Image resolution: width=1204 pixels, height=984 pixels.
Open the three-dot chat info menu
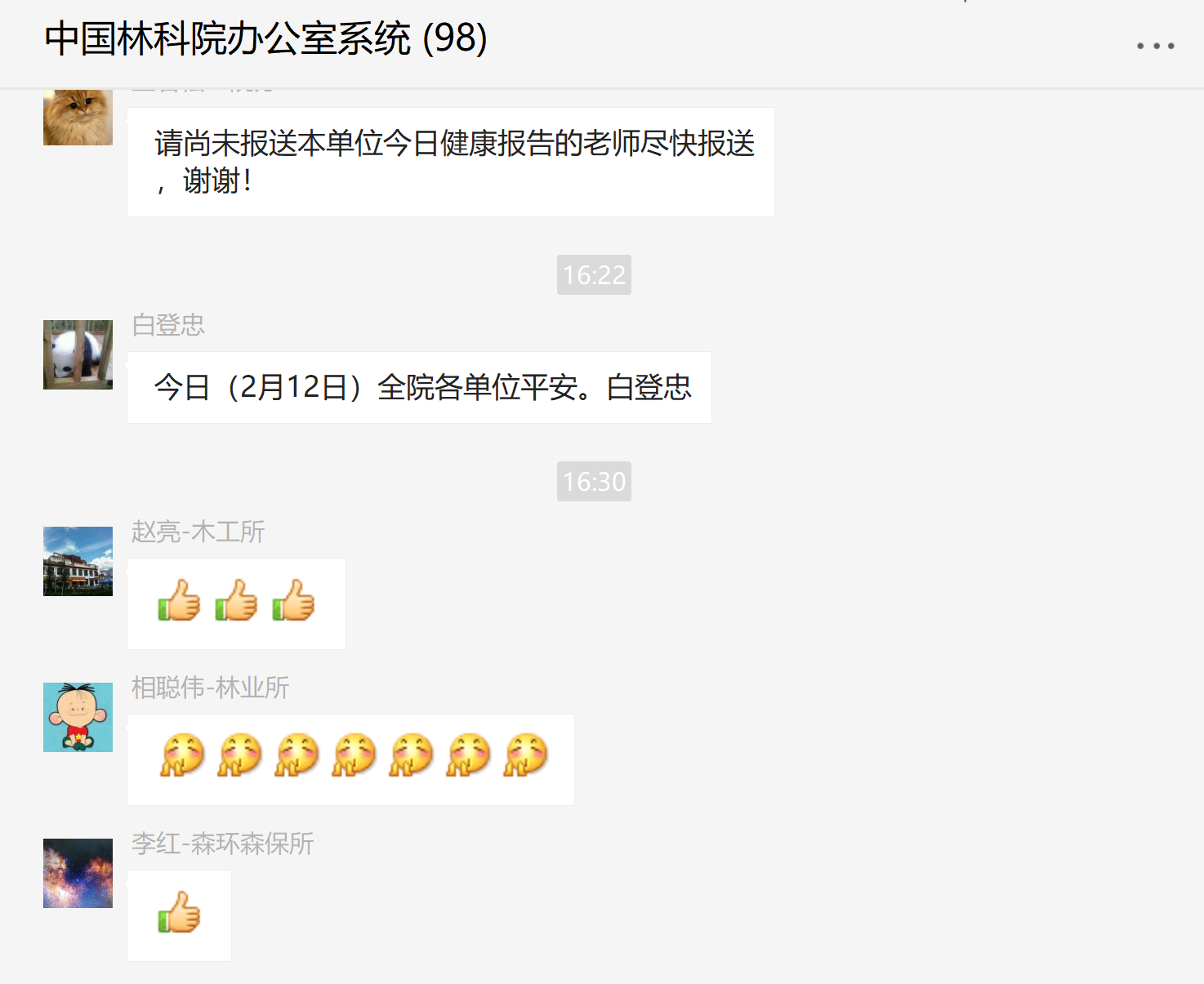click(1155, 46)
